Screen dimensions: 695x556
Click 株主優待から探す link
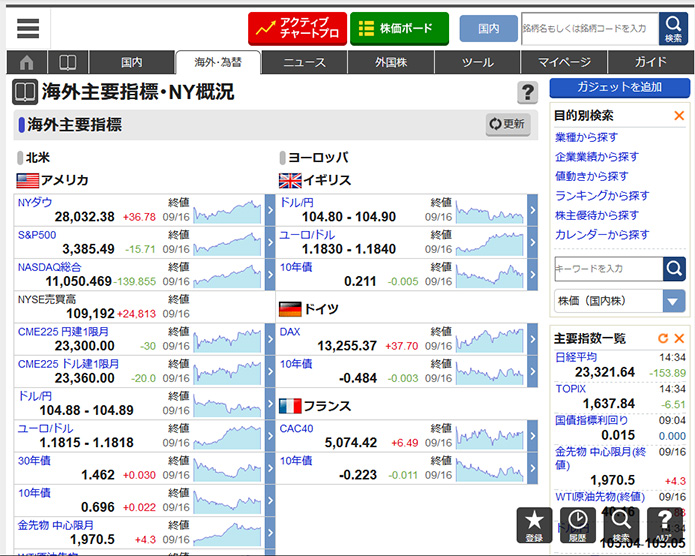tap(597, 215)
